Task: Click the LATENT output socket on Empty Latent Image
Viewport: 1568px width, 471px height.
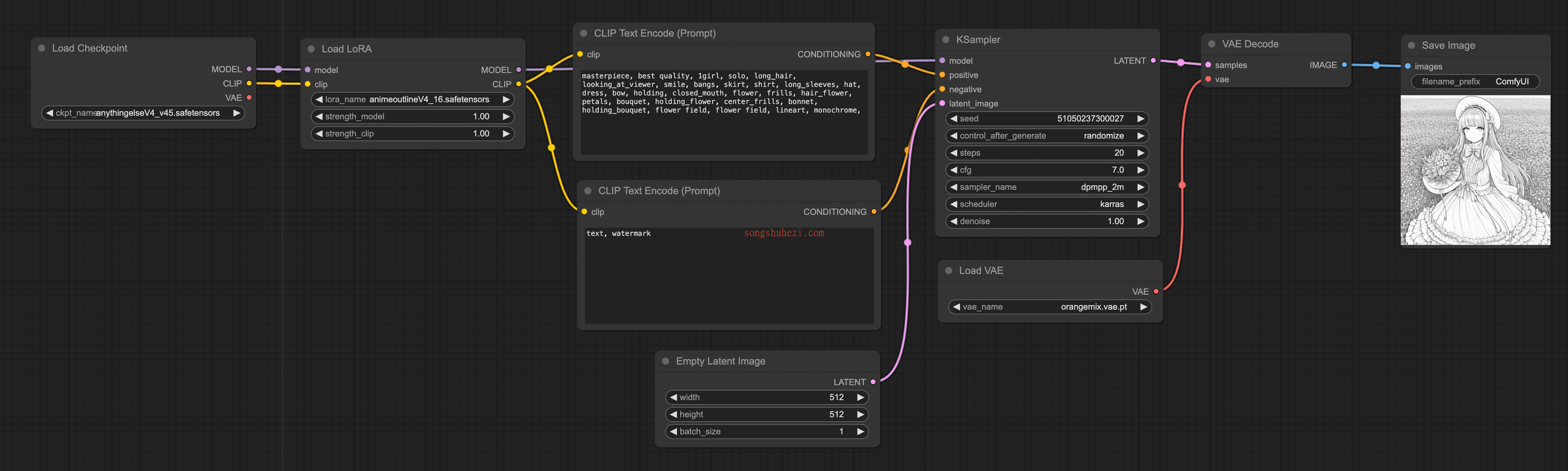Action: (x=873, y=382)
